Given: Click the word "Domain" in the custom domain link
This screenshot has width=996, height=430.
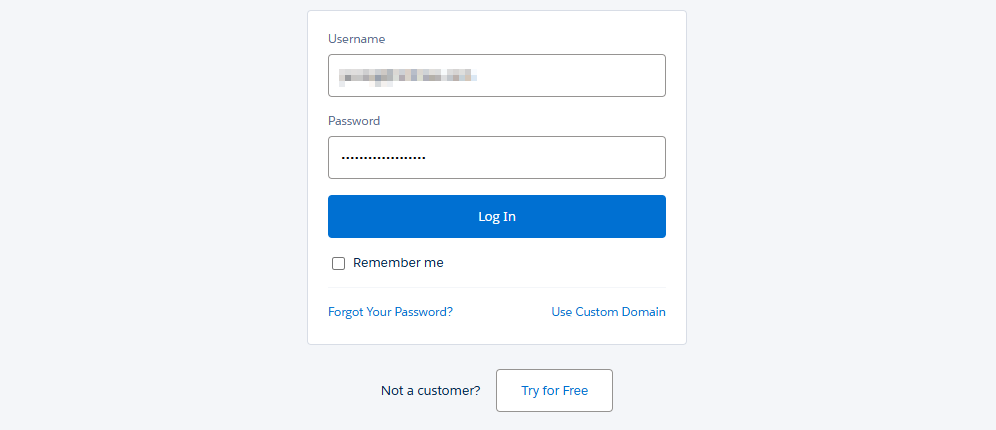Looking at the screenshot, I should click(x=643, y=312).
